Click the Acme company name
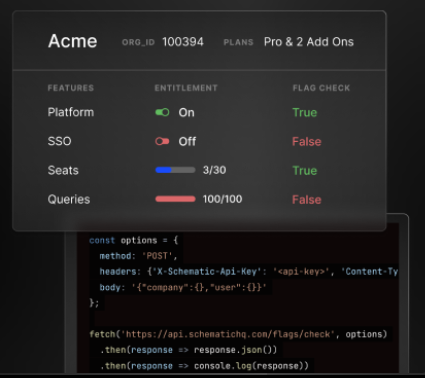 (x=73, y=41)
